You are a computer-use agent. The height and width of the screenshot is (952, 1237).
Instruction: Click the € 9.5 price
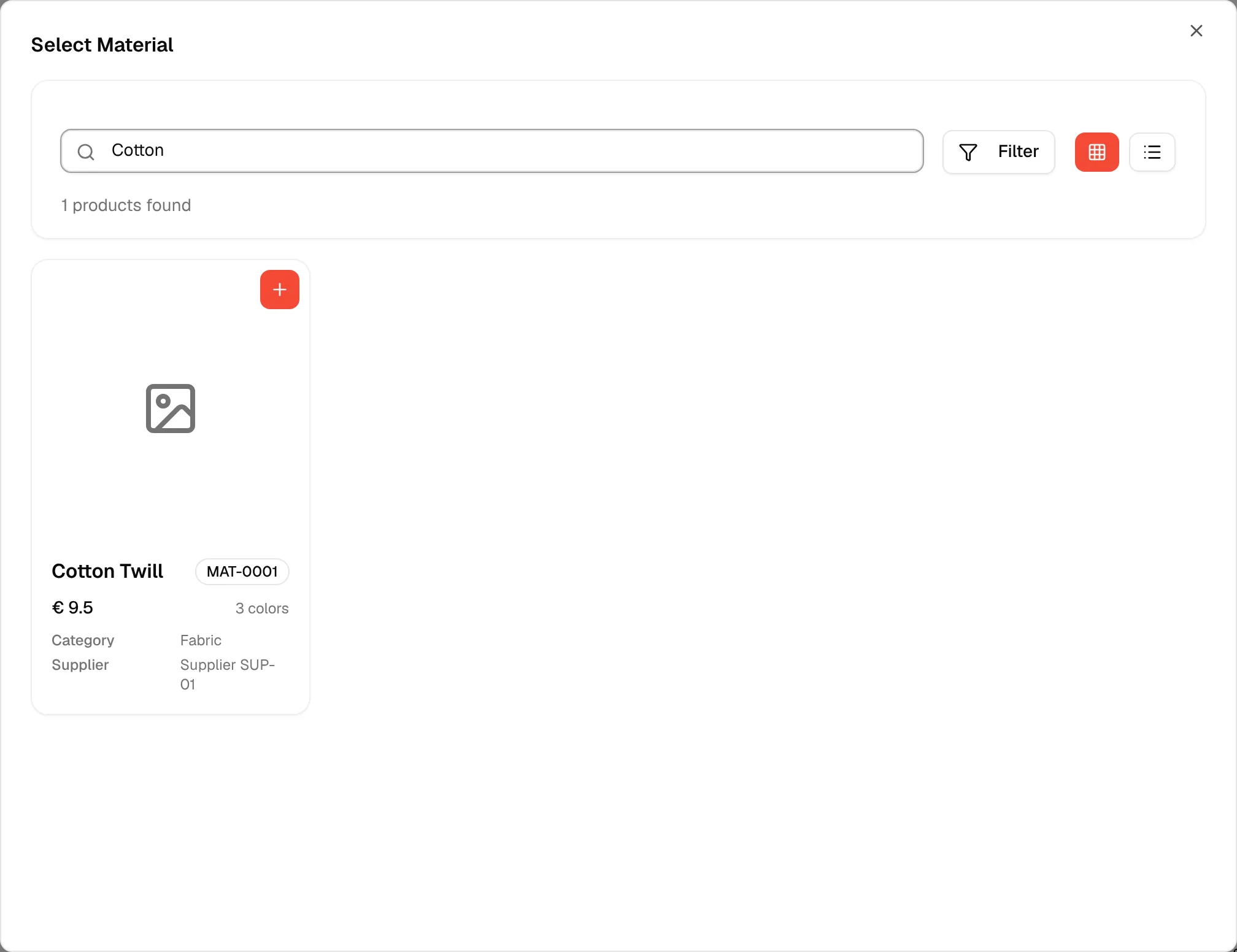click(72, 608)
